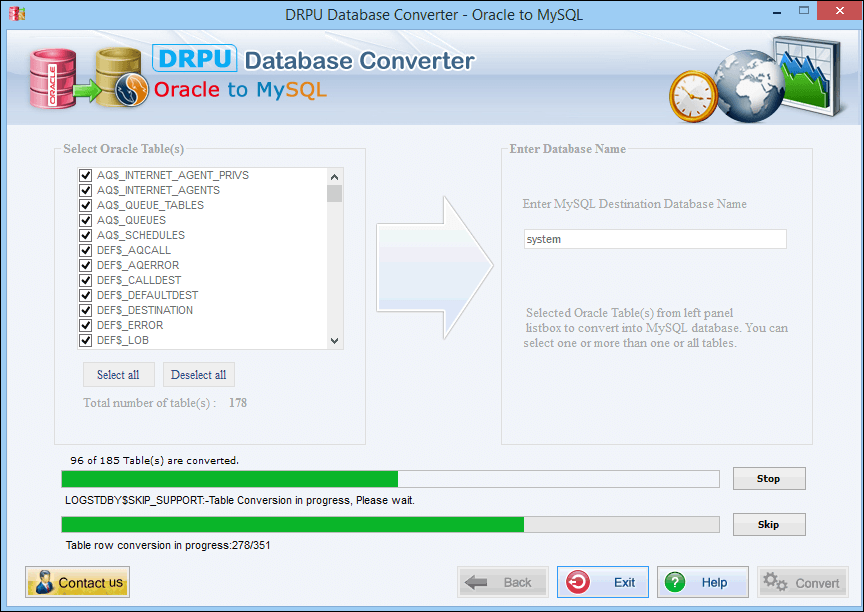Click the DEF$_DESTINATION table name
This screenshot has width=864, height=612.
[145, 310]
